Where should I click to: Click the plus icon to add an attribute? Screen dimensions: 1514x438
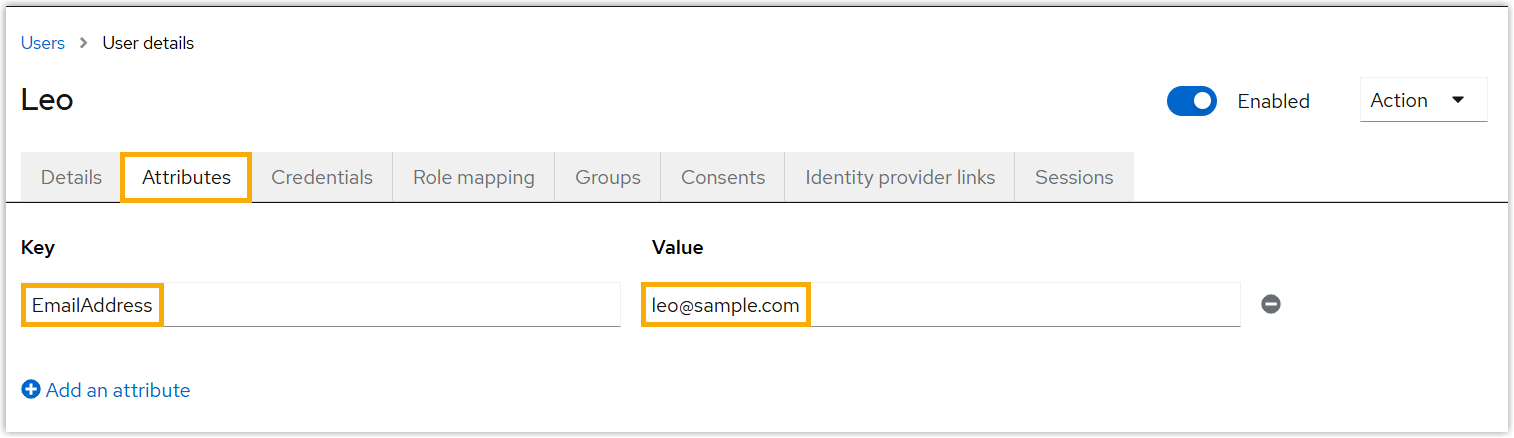[31, 390]
